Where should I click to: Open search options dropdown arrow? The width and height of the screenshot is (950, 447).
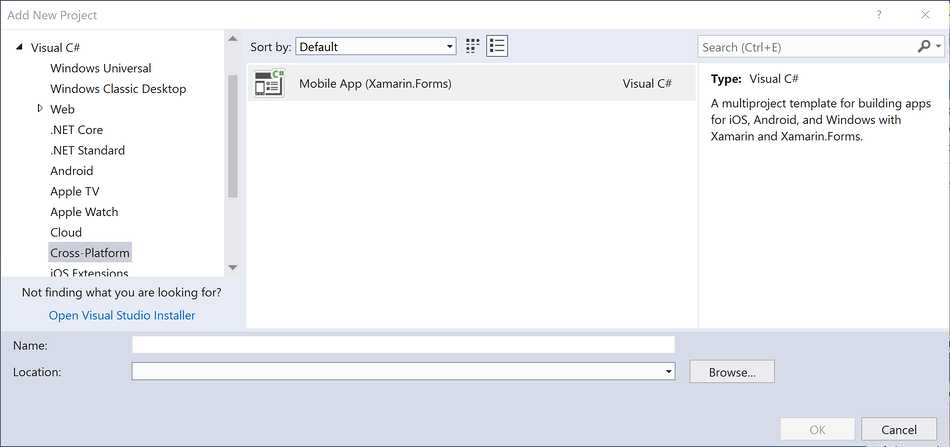(x=938, y=46)
